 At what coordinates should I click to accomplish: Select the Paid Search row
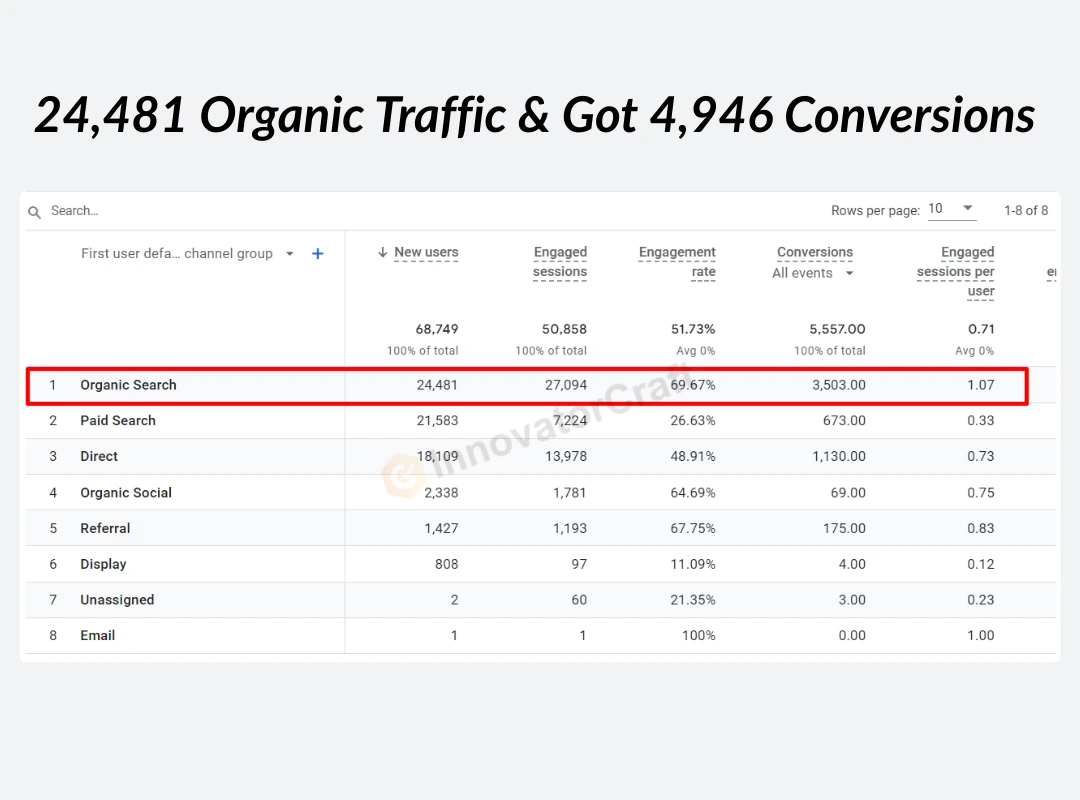tap(118, 421)
